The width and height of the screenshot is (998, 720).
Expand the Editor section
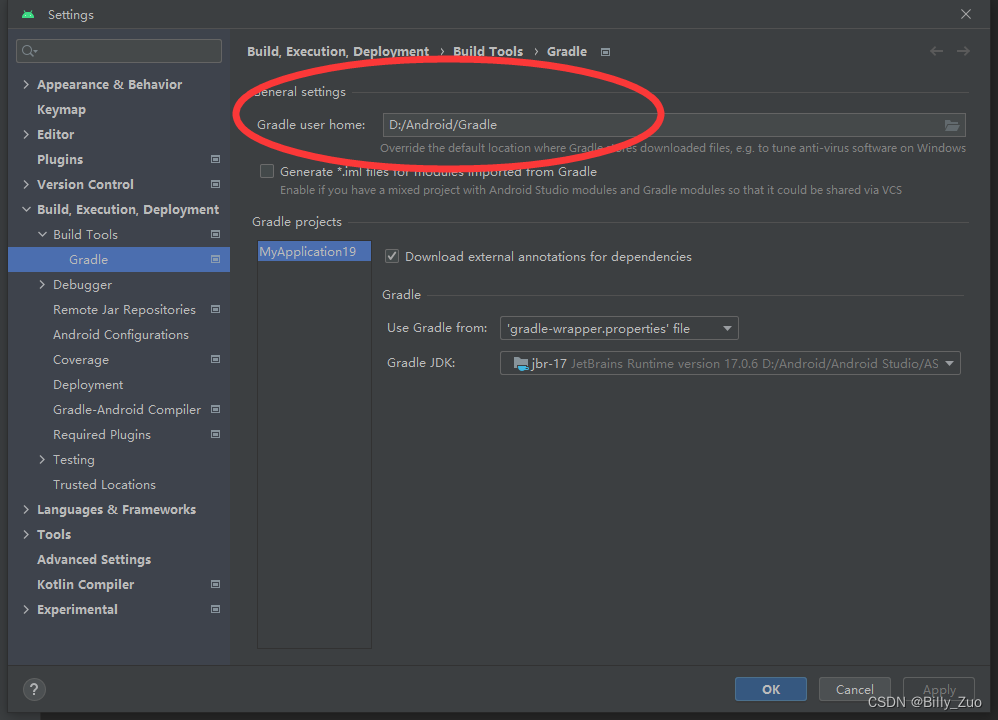tap(26, 134)
